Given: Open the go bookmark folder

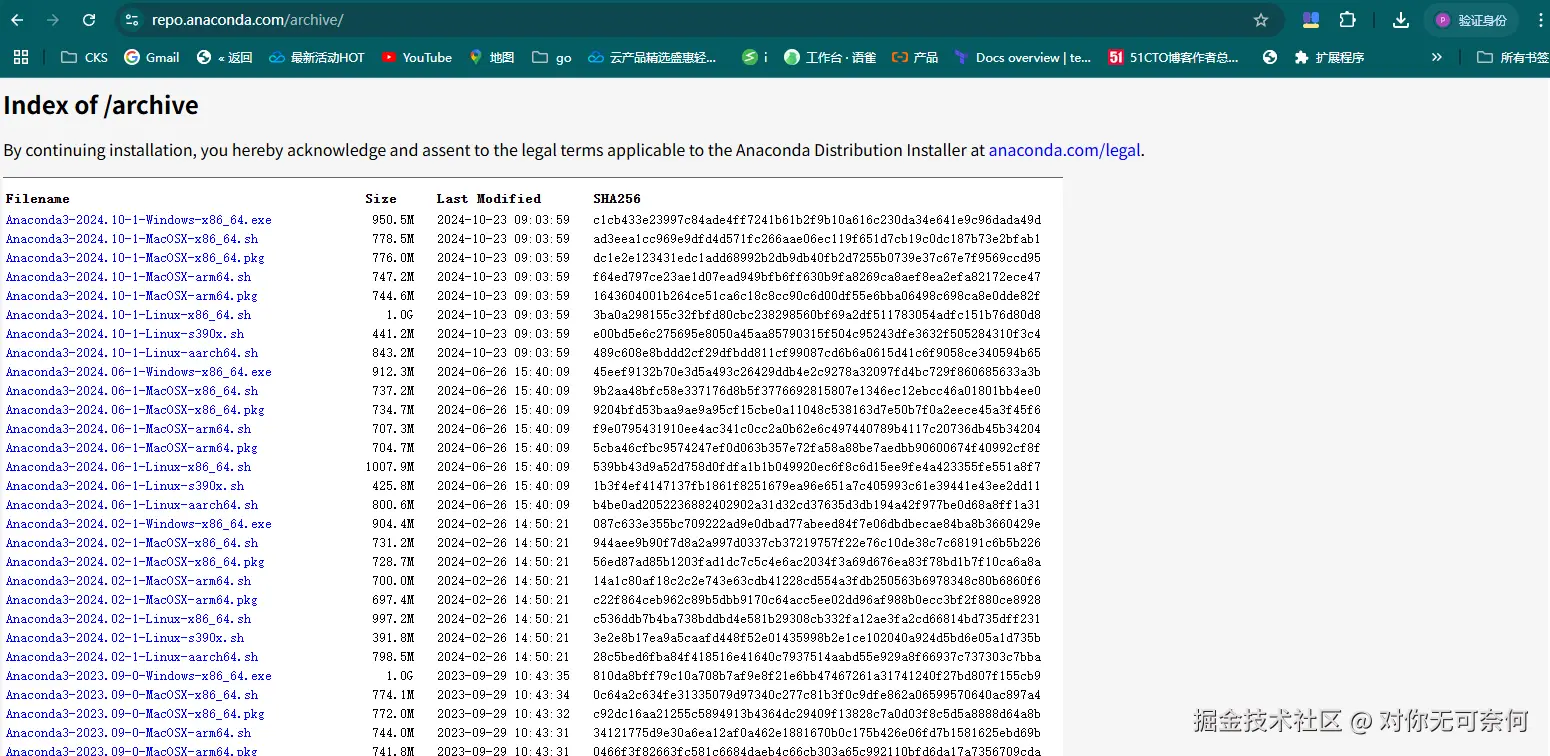Looking at the screenshot, I should [552, 57].
